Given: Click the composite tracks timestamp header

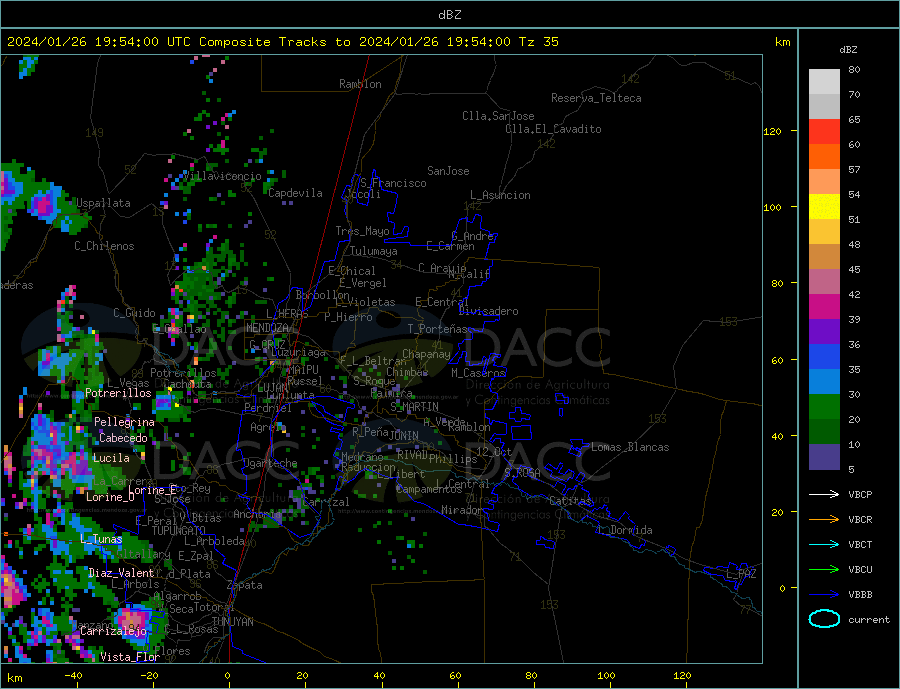Looking at the screenshot, I should [x=282, y=42].
